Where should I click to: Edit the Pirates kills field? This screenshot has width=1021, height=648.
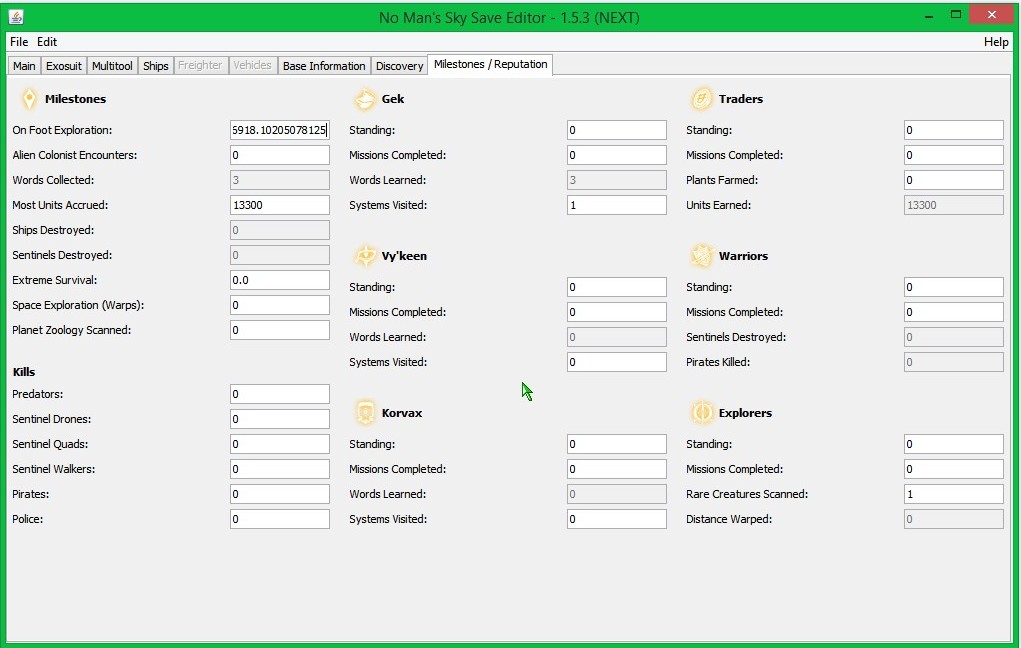pyautogui.click(x=280, y=494)
